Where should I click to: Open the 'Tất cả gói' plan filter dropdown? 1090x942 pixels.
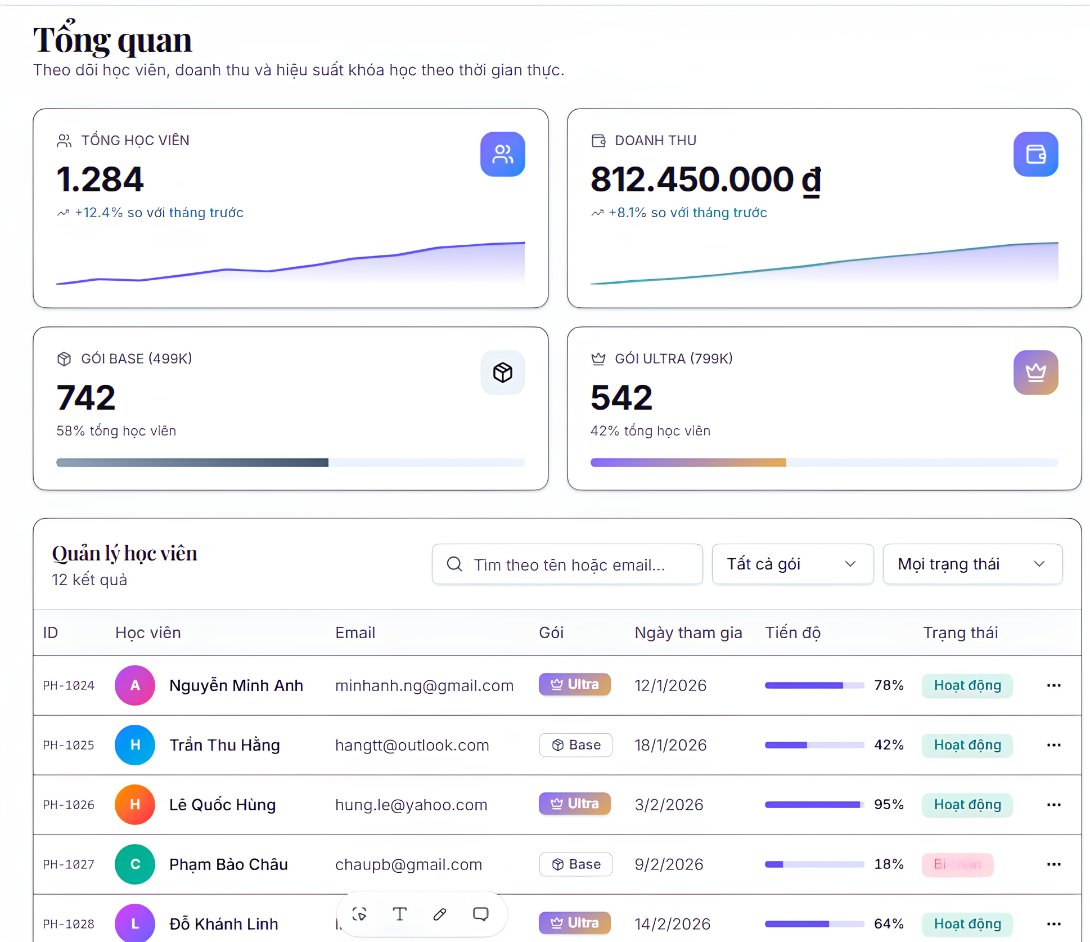click(792, 564)
